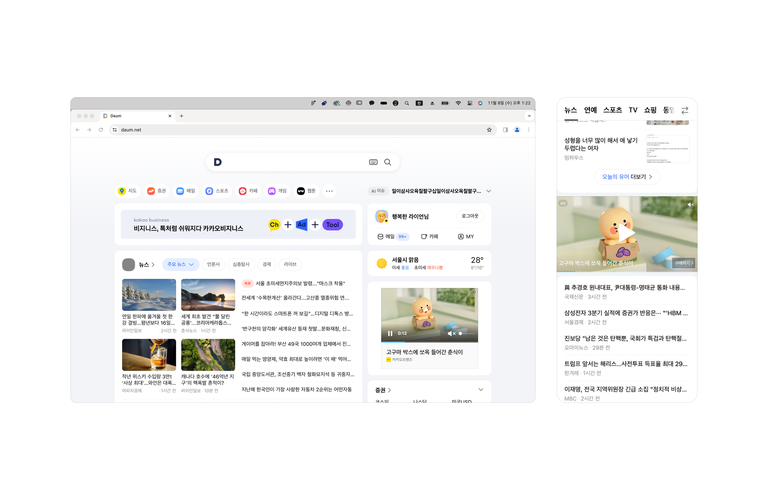
Task: Open the 지도 map shortcut
Action: [x=128, y=191]
